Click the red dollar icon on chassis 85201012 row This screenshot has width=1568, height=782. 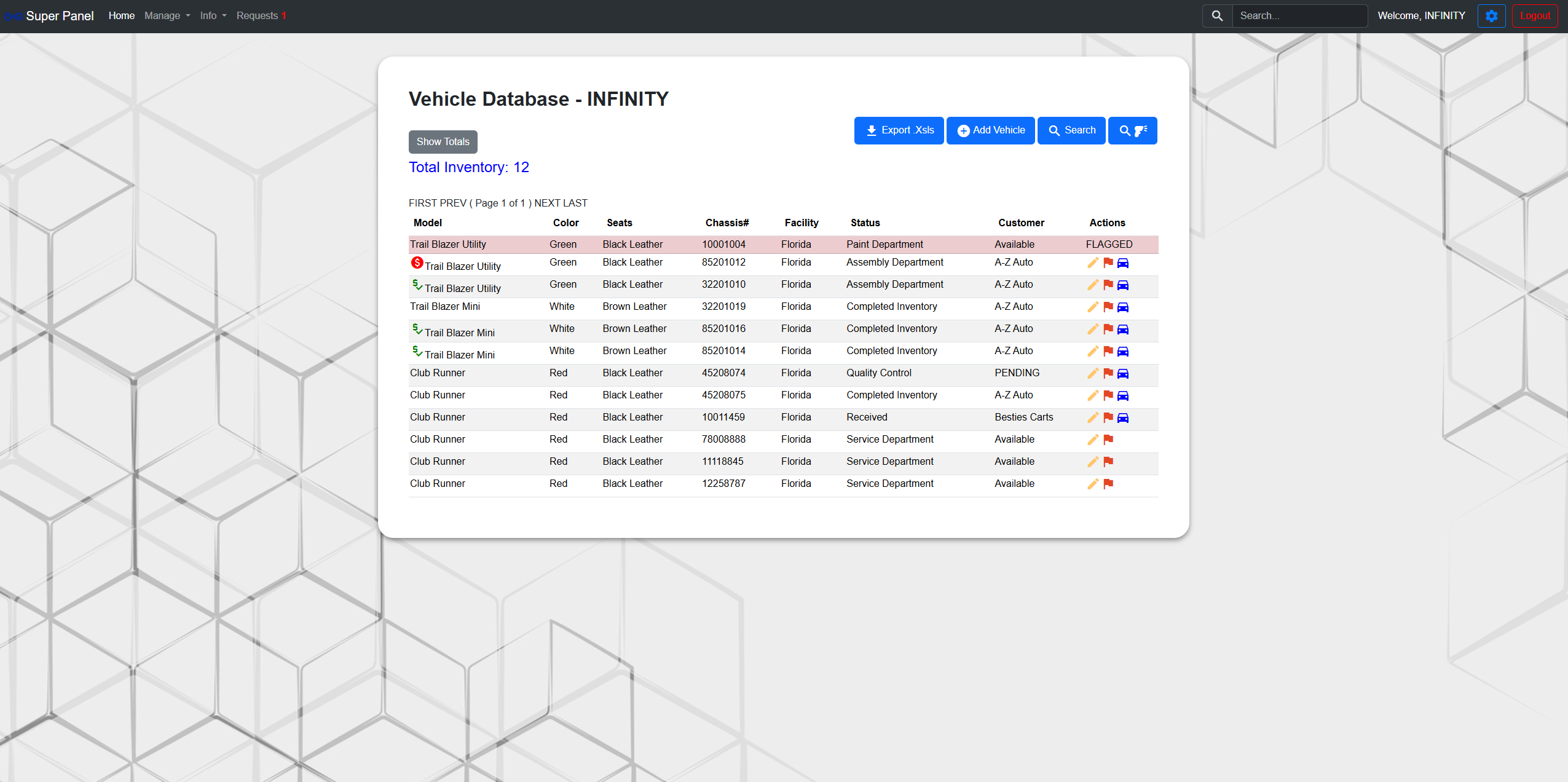(x=417, y=263)
